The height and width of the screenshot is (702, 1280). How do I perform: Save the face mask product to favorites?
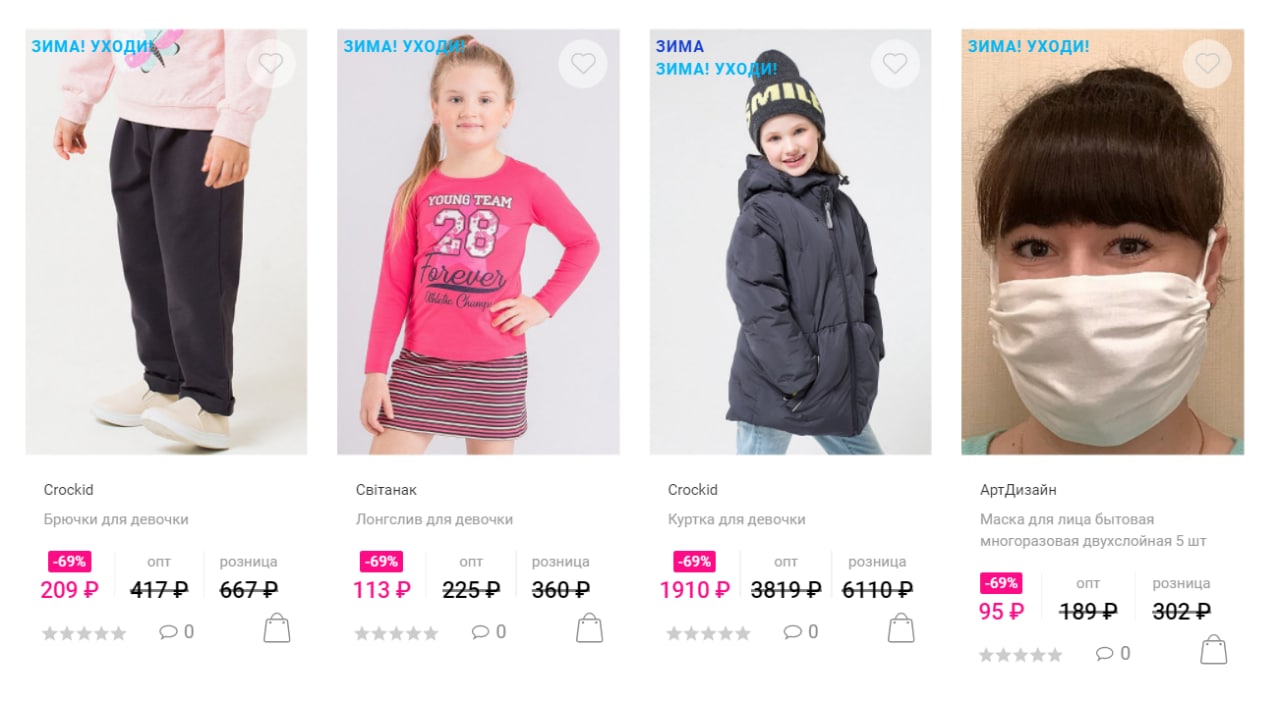(x=1207, y=64)
